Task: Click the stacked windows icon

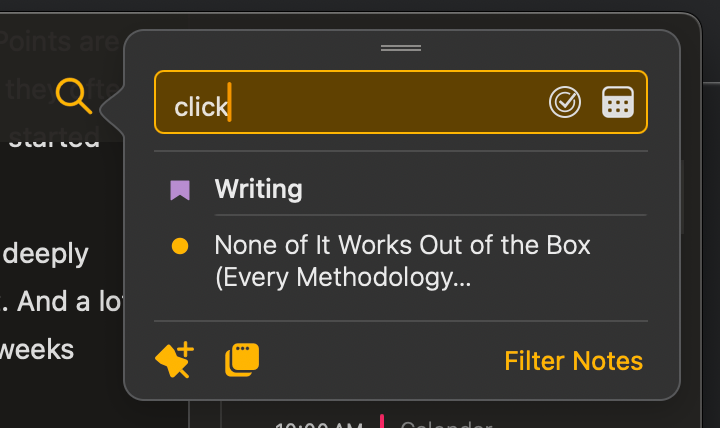Action: 242,360
